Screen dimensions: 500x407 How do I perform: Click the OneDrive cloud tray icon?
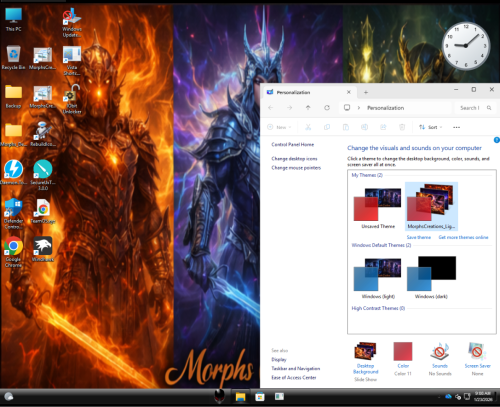[448, 396]
